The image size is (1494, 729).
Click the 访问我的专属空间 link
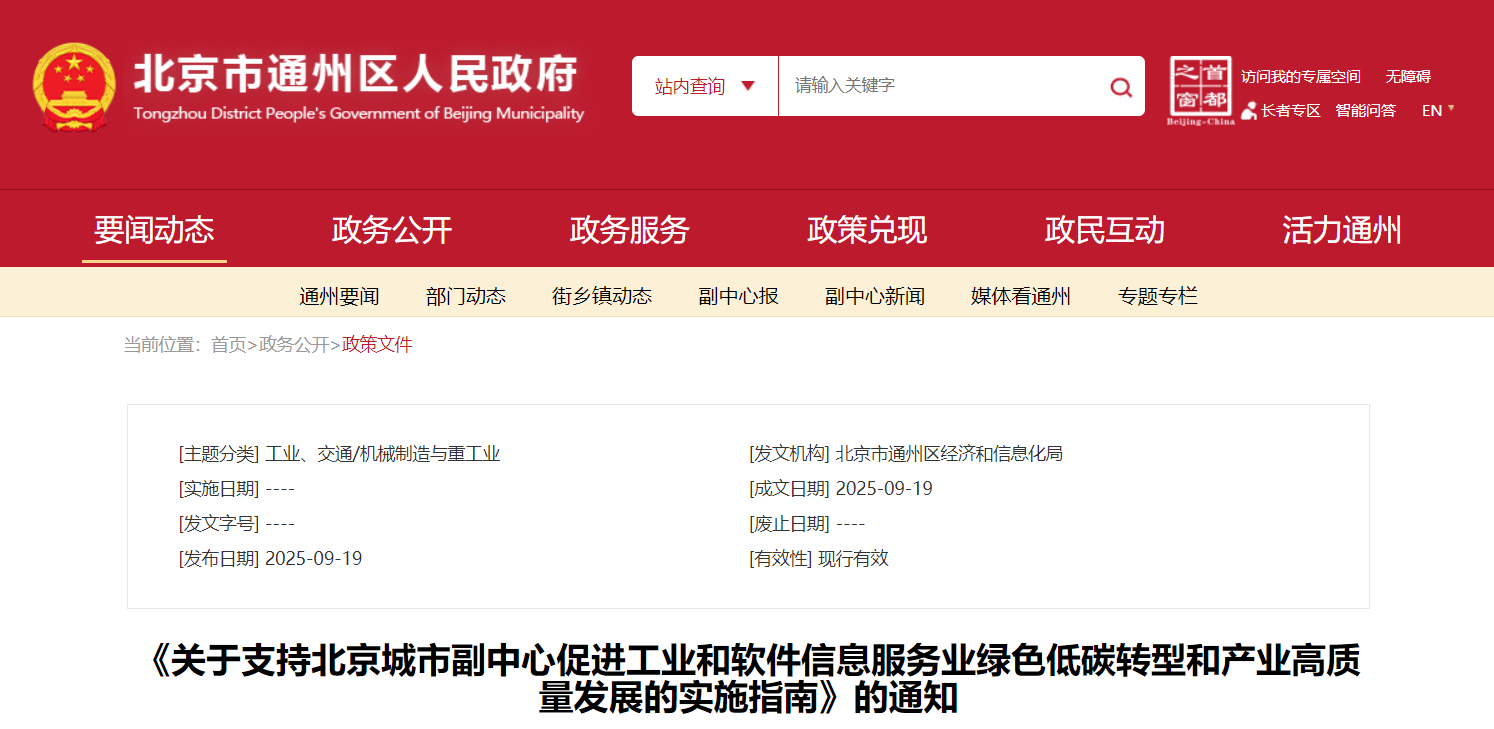click(1300, 77)
